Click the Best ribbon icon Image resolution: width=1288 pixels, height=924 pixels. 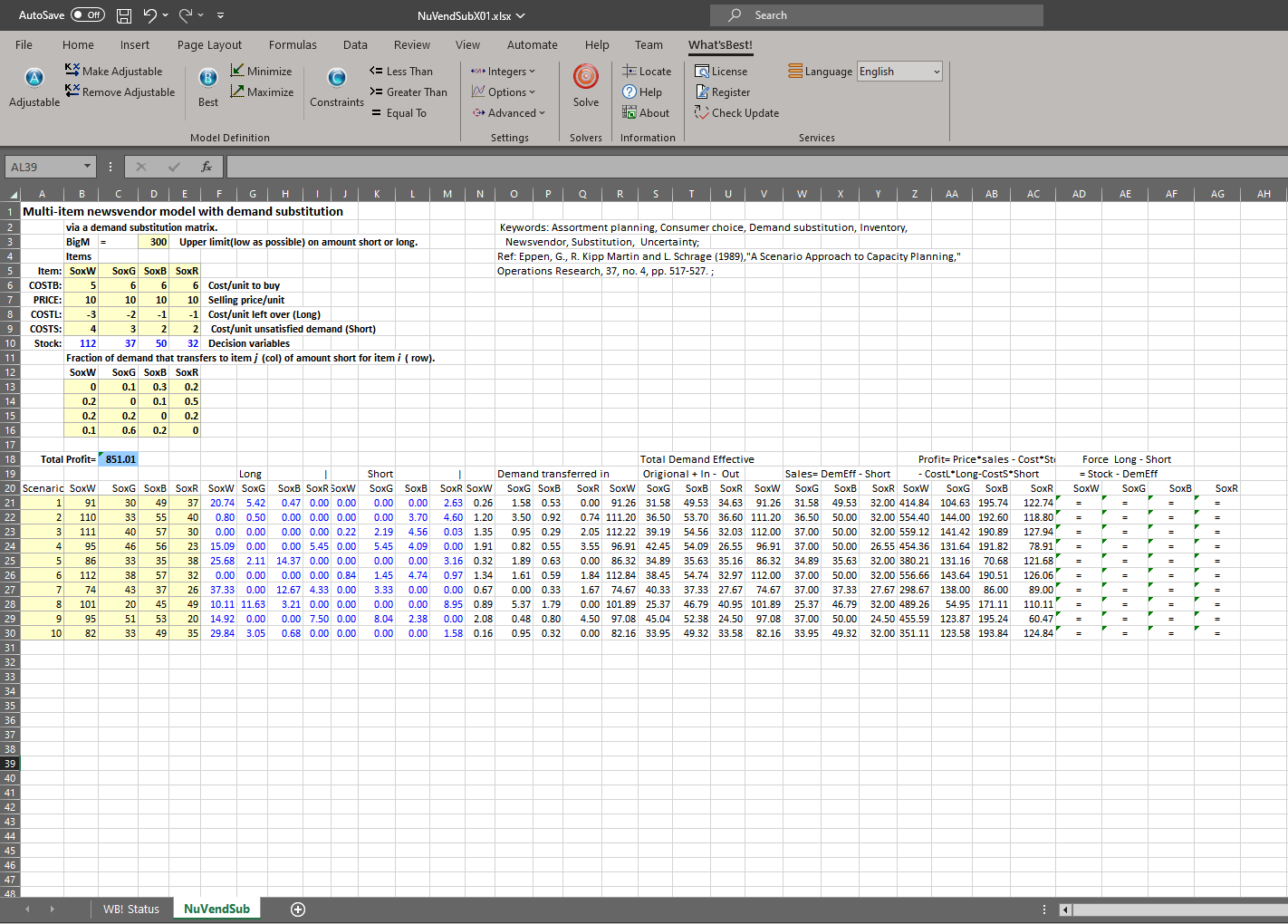point(208,79)
